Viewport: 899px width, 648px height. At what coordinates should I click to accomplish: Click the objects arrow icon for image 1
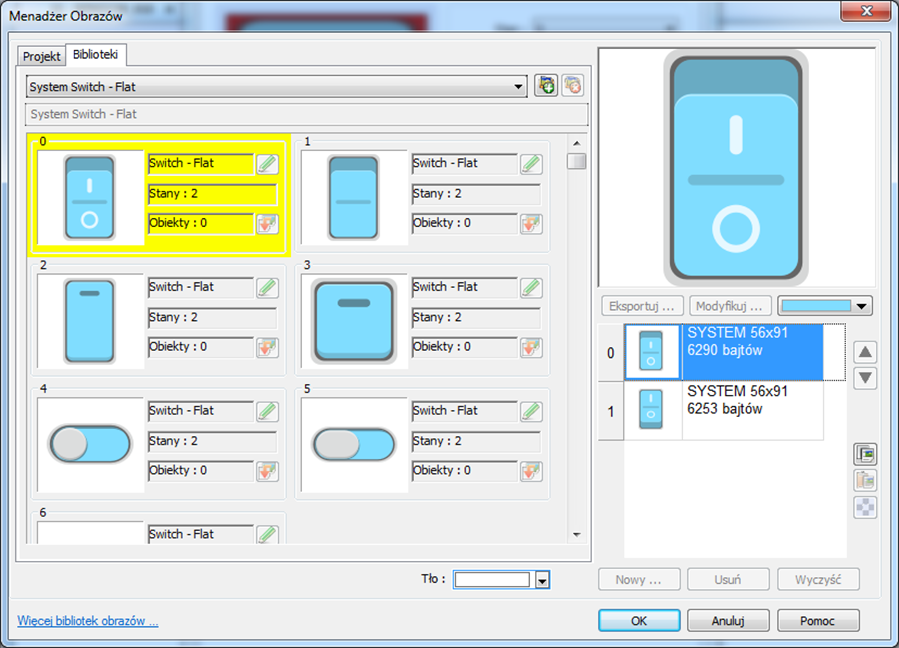(x=531, y=224)
